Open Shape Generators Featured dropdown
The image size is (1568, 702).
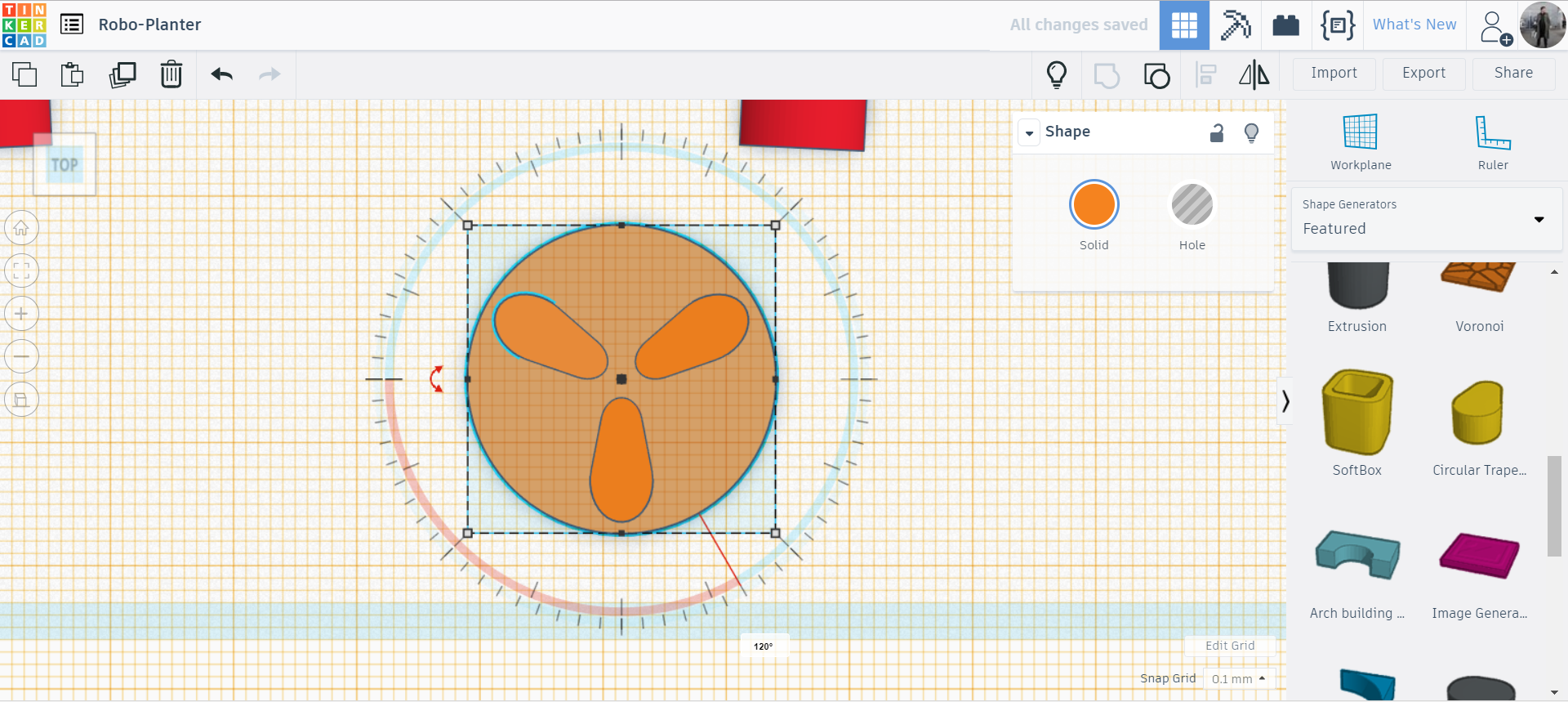click(x=1426, y=219)
